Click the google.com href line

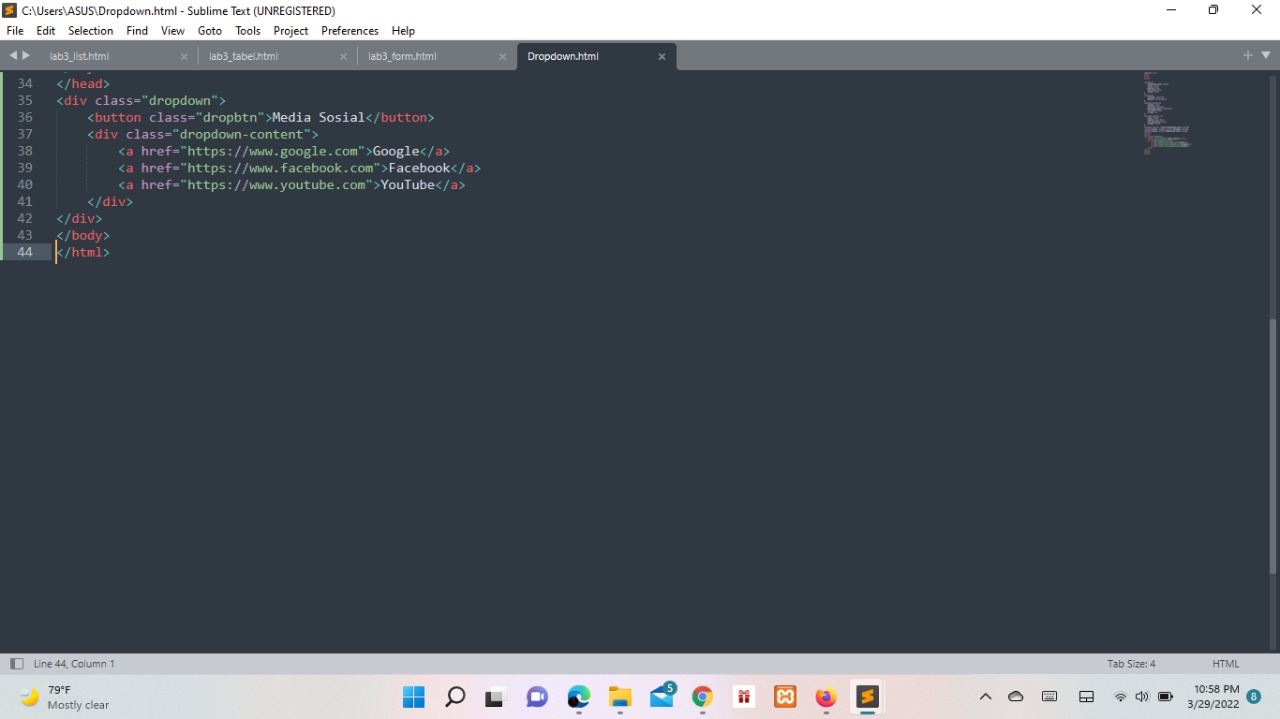click(x=284, y=151)
